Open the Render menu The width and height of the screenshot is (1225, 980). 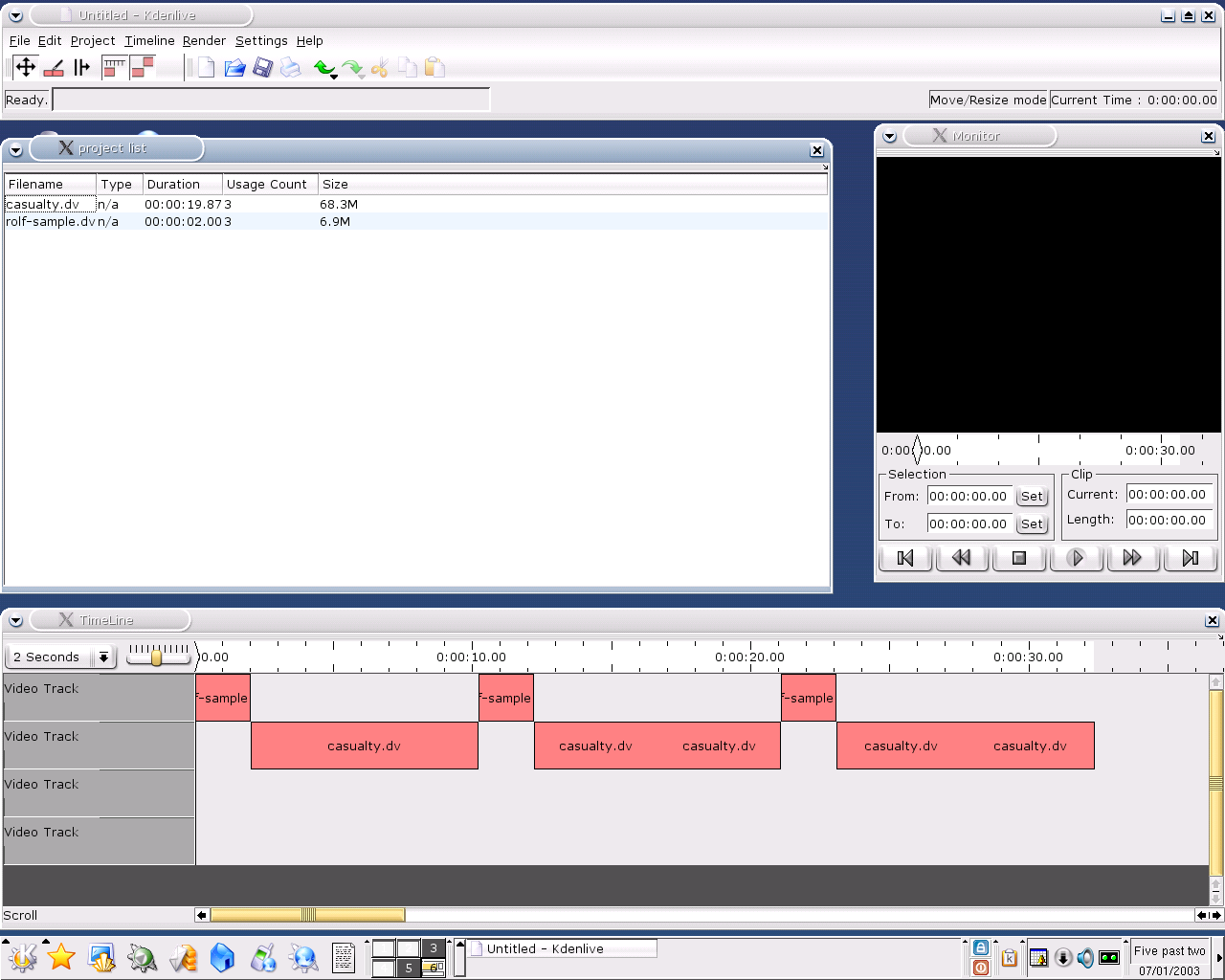[x=204, y=41]
